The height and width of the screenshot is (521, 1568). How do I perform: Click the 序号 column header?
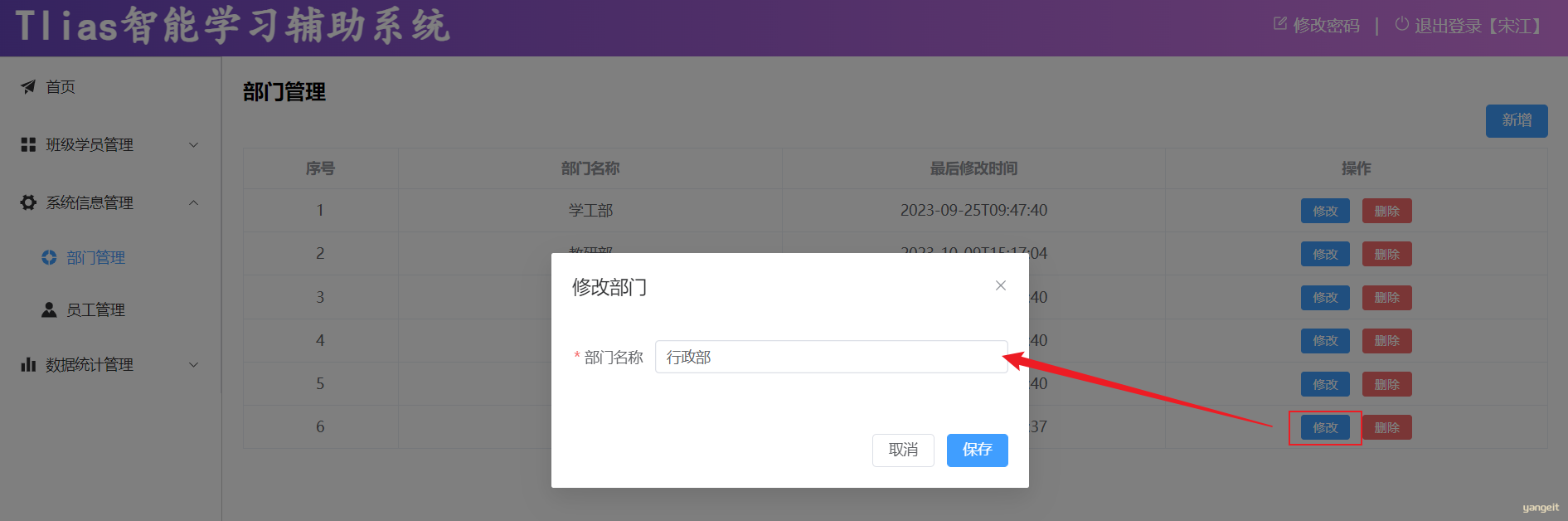[x=320, y=168]
